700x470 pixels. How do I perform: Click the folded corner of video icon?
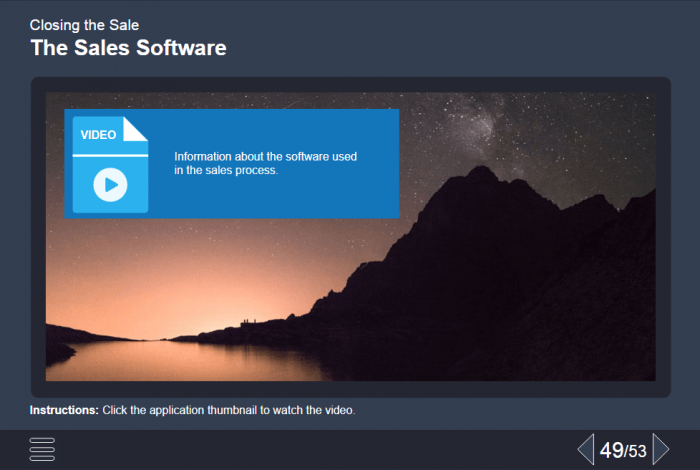click(x=136, y=129)
